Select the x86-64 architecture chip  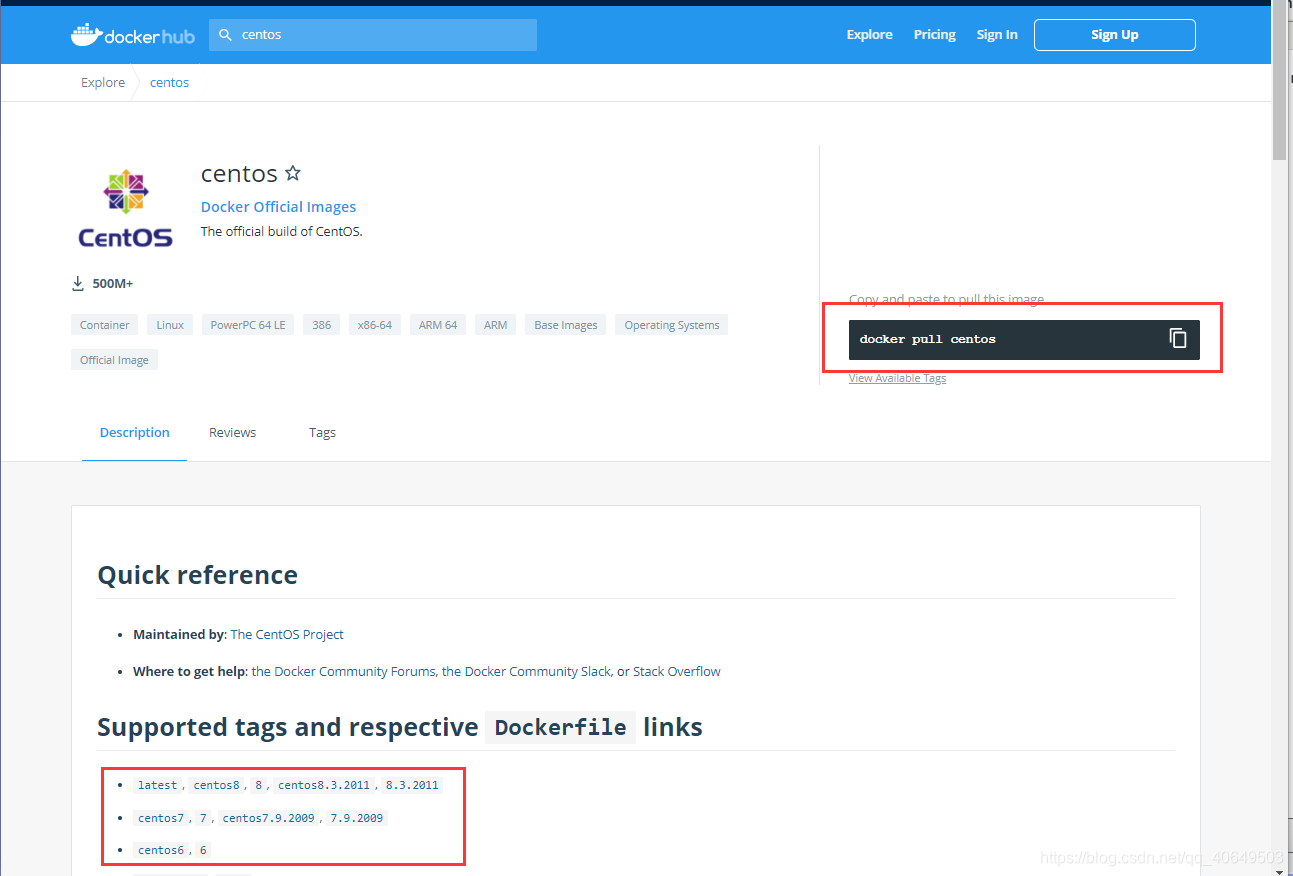tap(375, 325)
